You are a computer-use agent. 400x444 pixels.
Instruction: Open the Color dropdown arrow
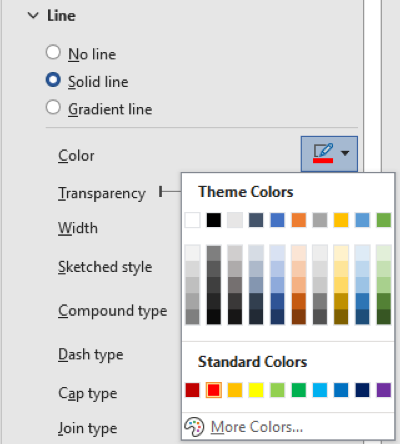point(345,153)
